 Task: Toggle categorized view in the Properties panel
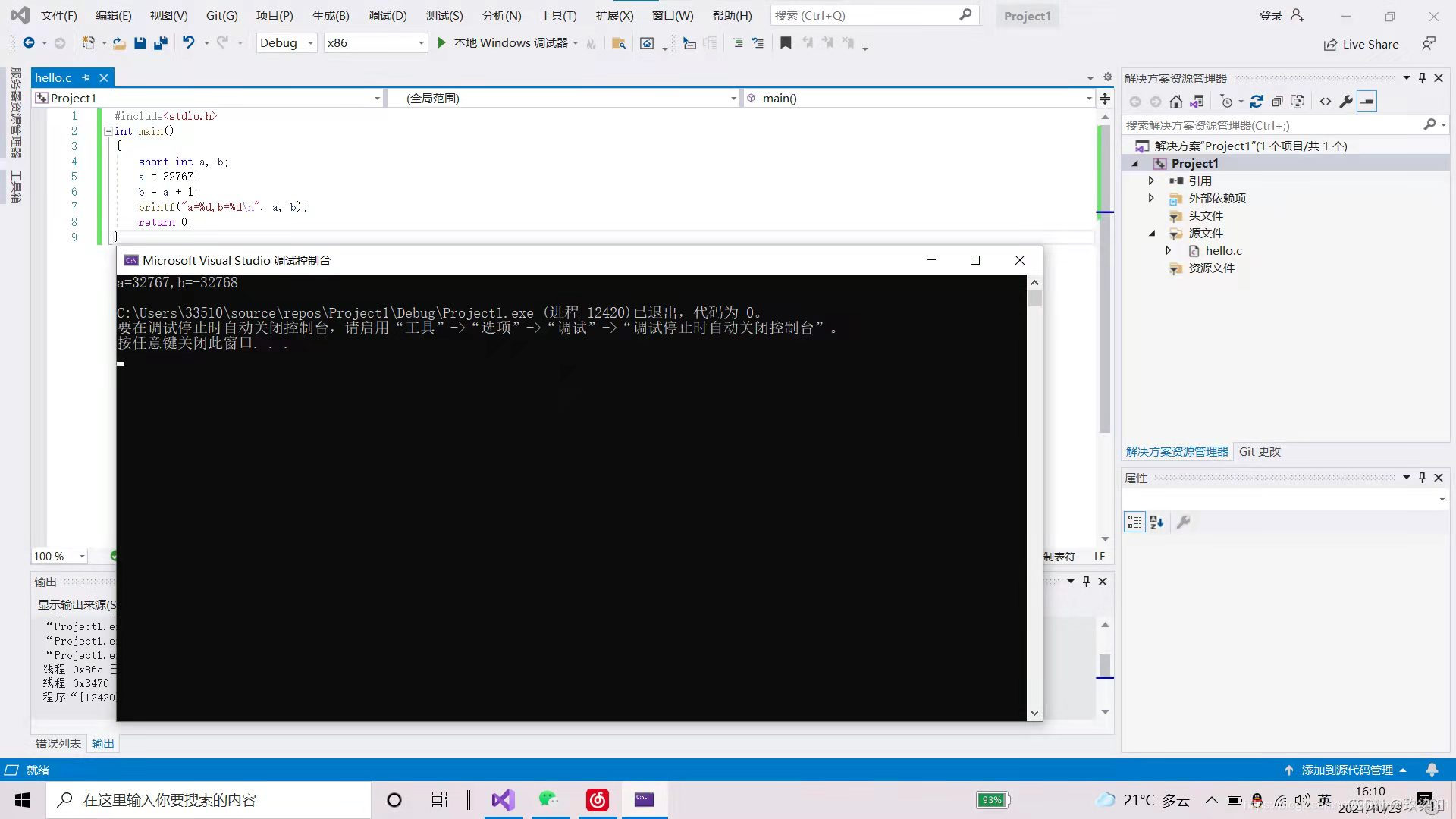click(1134, 522)
